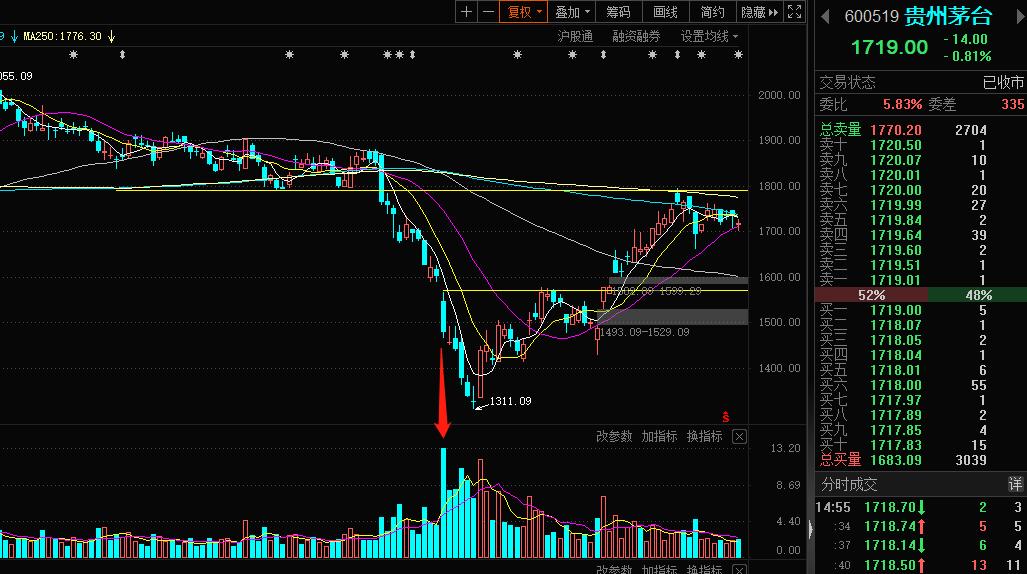Viewport: 1027px width, 574px height.
Task: Select the 卖五 ask row at 1719.84
Action: pos(921,220)
